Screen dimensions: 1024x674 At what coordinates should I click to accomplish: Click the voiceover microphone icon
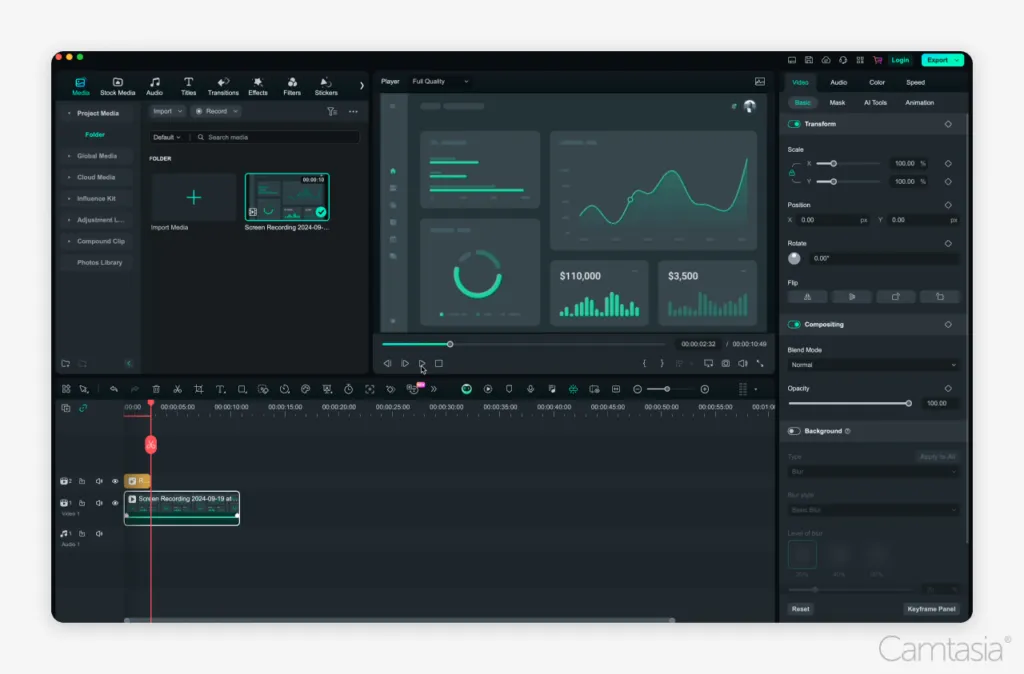(x=530, y=389)
